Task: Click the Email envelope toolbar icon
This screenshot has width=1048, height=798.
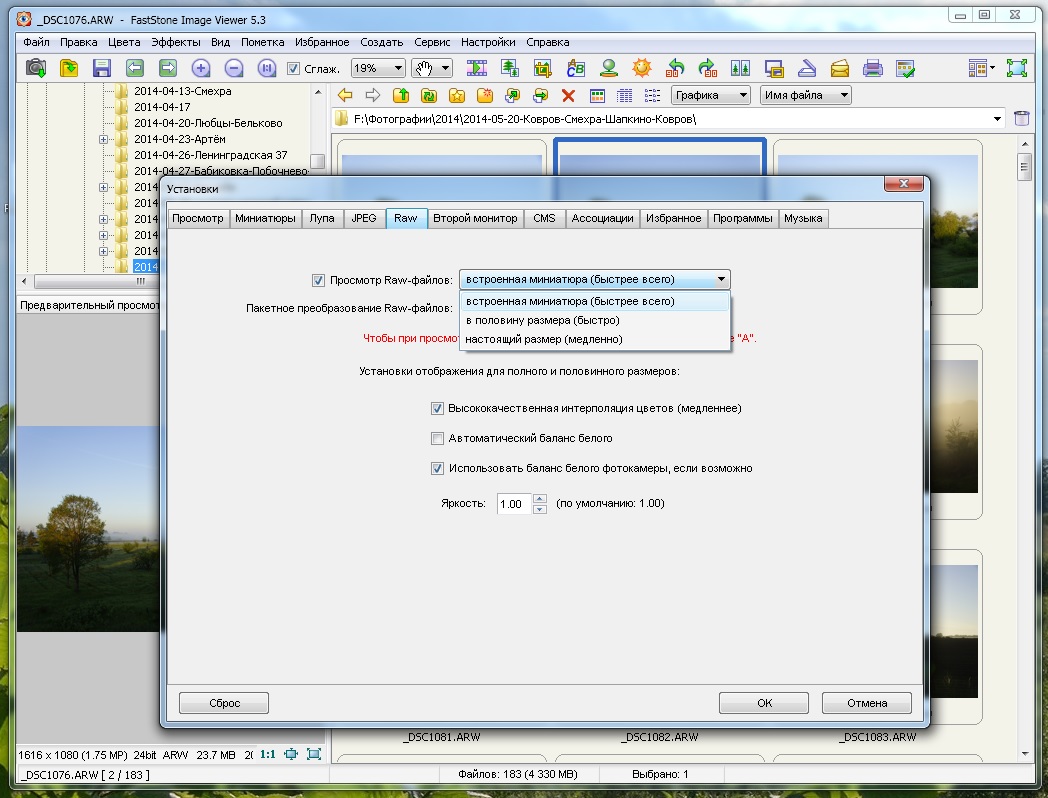Action: (839, 68)
